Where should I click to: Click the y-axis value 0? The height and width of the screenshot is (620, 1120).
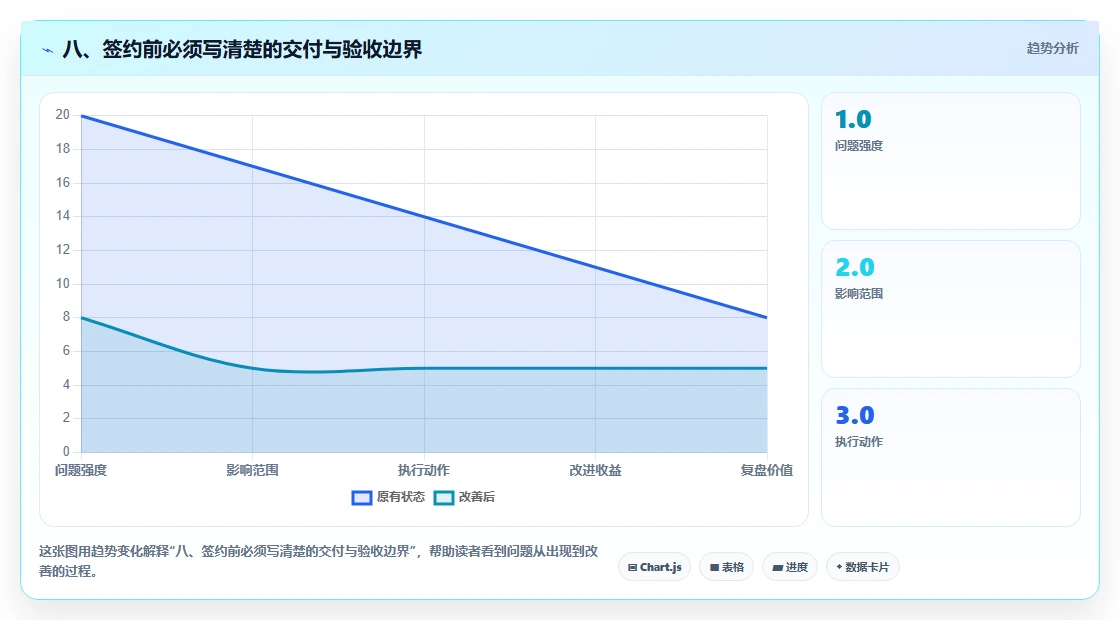click(66, 451)
